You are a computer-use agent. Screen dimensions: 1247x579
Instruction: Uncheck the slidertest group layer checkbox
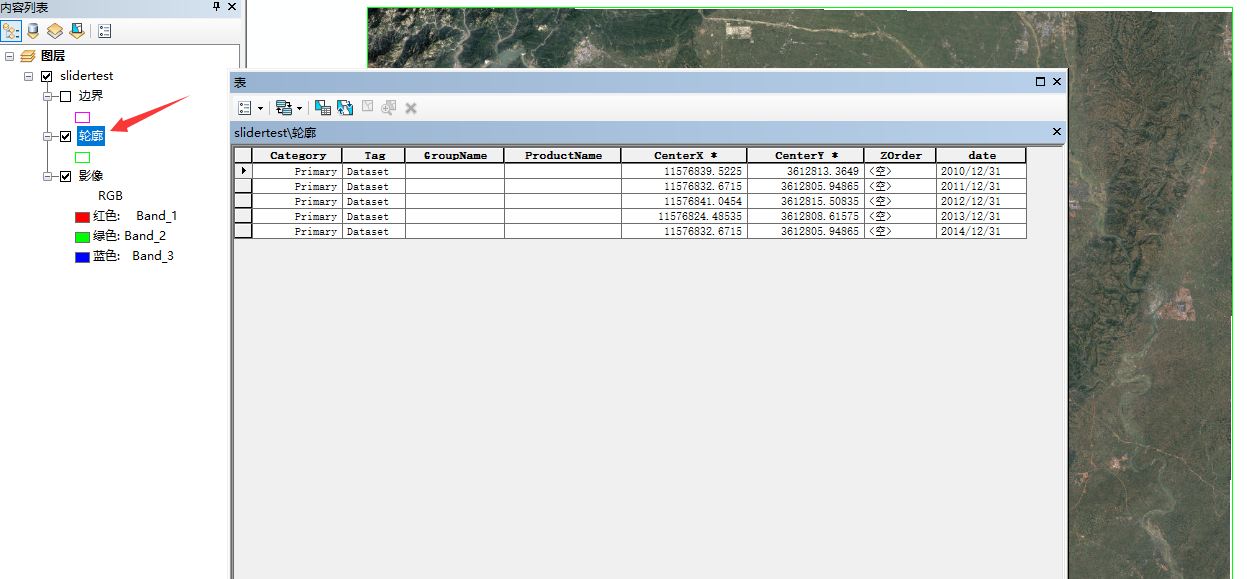pyautogui.click(x=46, y=75)
